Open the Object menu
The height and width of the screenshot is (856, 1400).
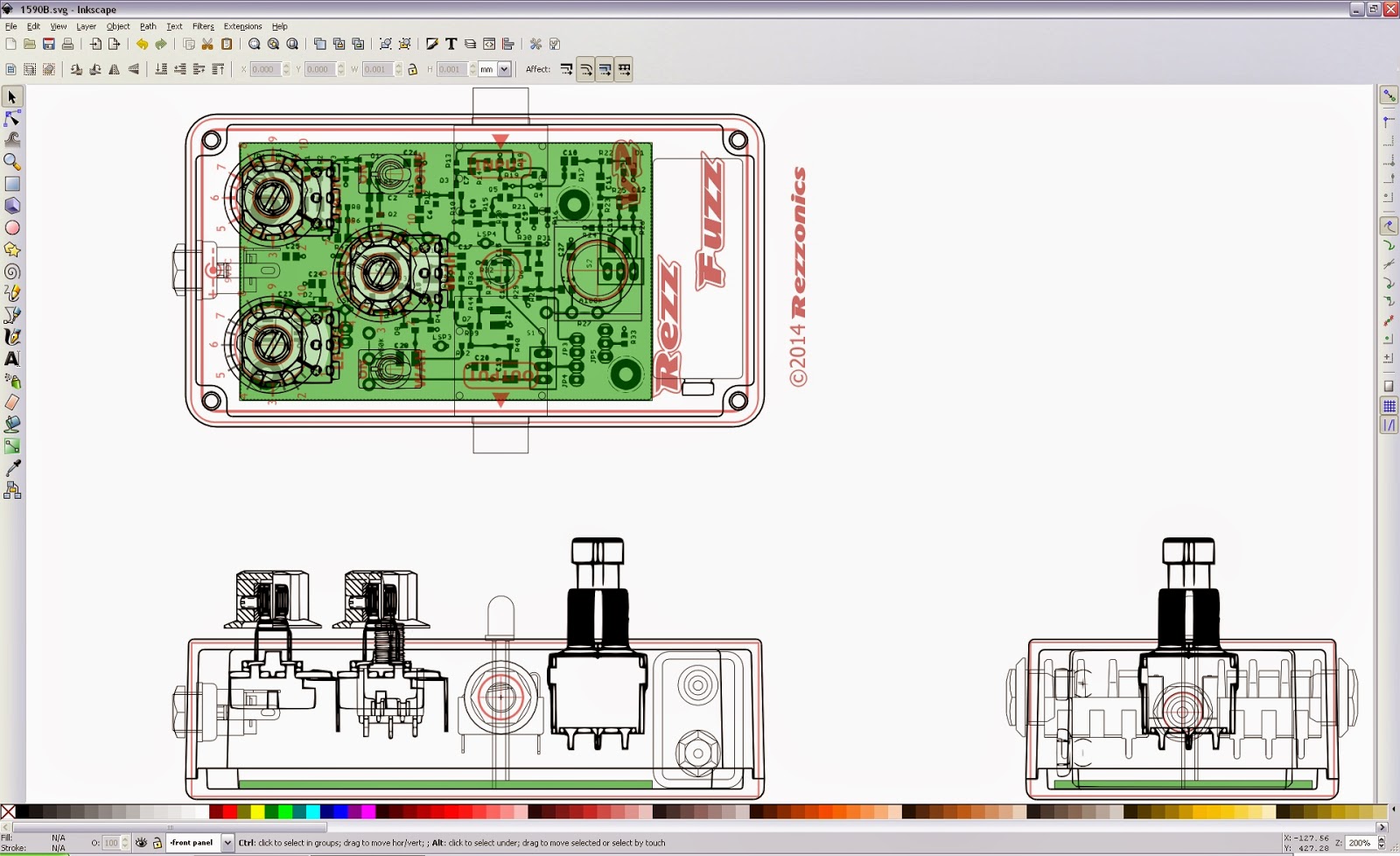coord(118,26)
